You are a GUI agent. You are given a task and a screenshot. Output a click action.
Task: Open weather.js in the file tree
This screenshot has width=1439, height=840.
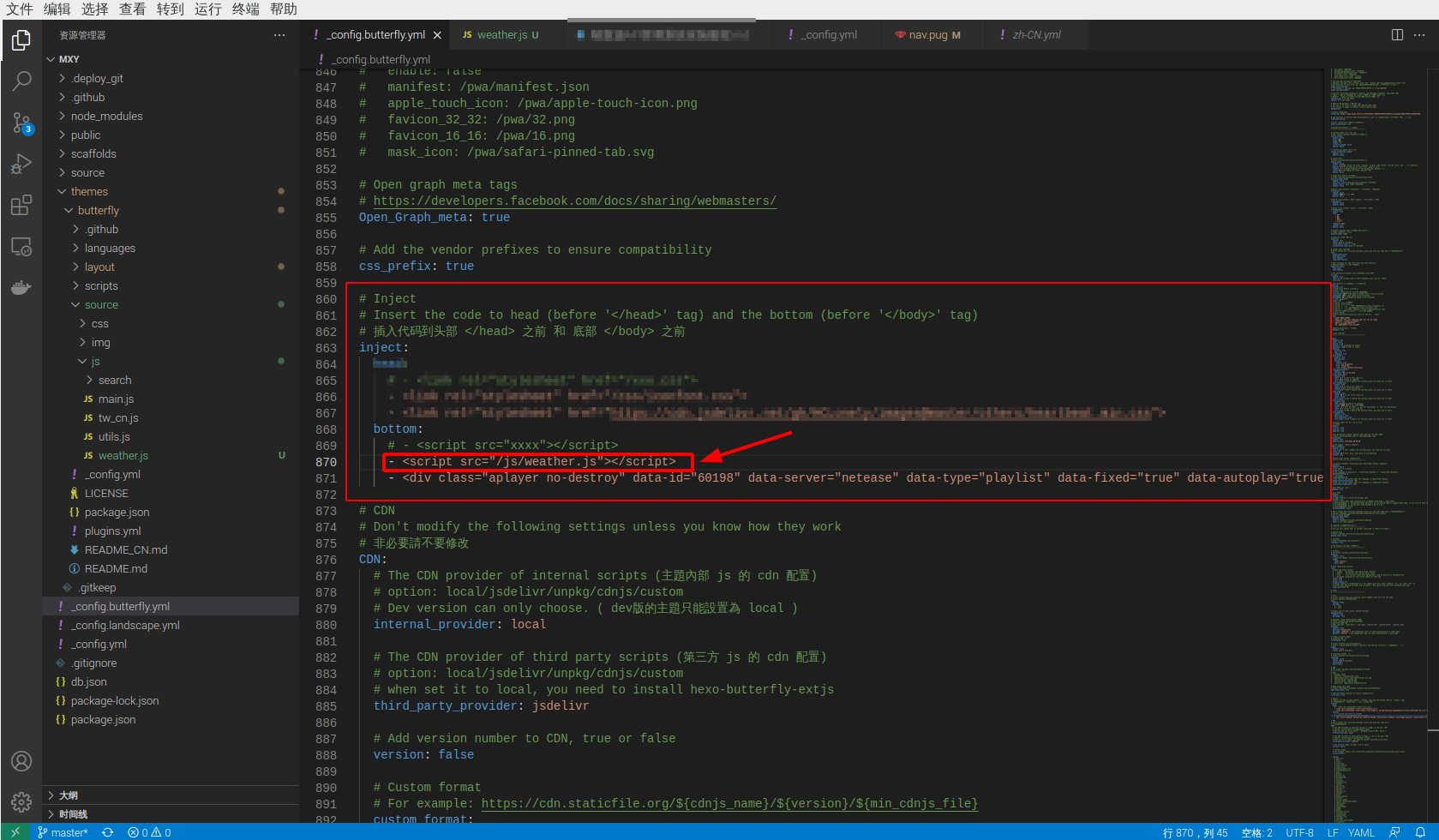click(x=123, y=455)
